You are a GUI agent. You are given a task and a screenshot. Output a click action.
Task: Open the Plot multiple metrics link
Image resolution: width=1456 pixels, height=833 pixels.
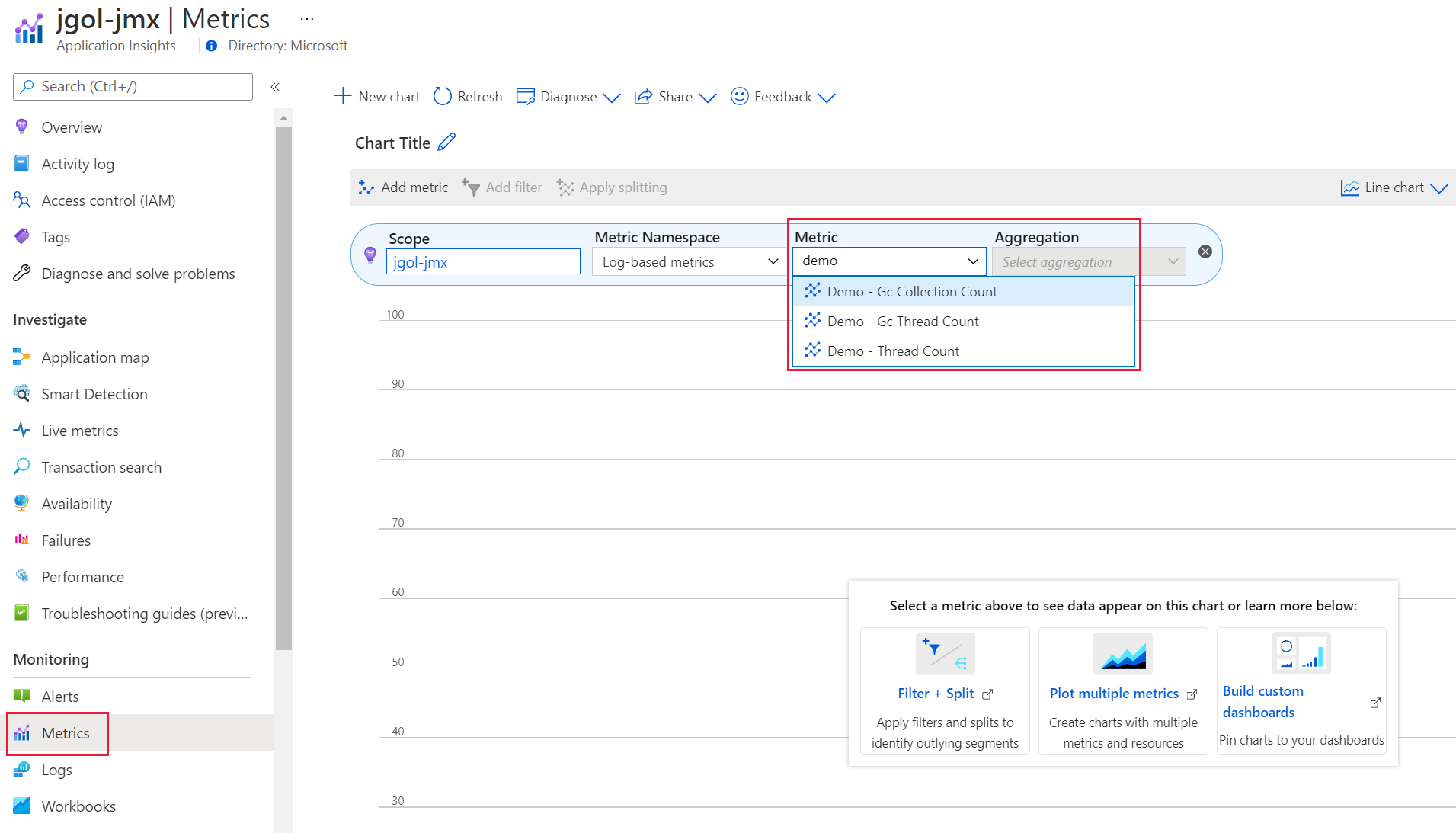[1114, 694]
